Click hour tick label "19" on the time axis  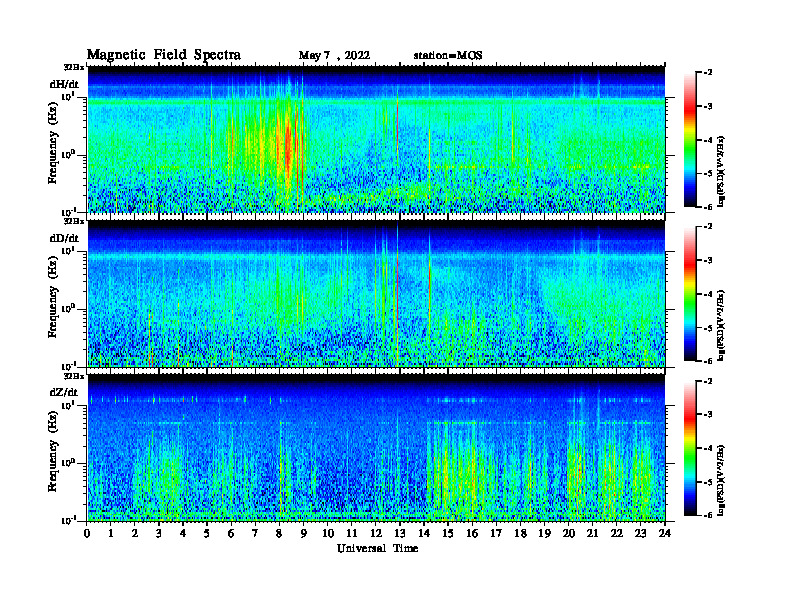[544, 534]
